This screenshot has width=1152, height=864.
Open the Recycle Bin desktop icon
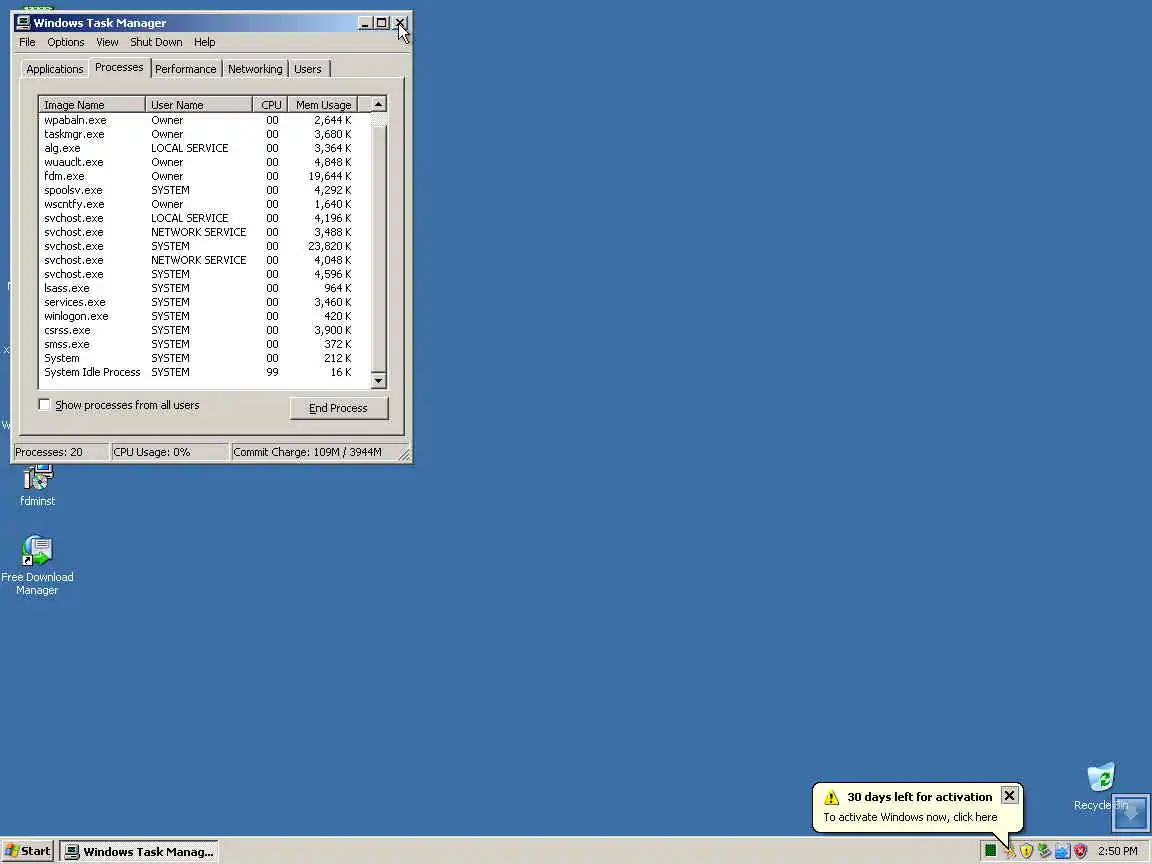pos(1100,787)
